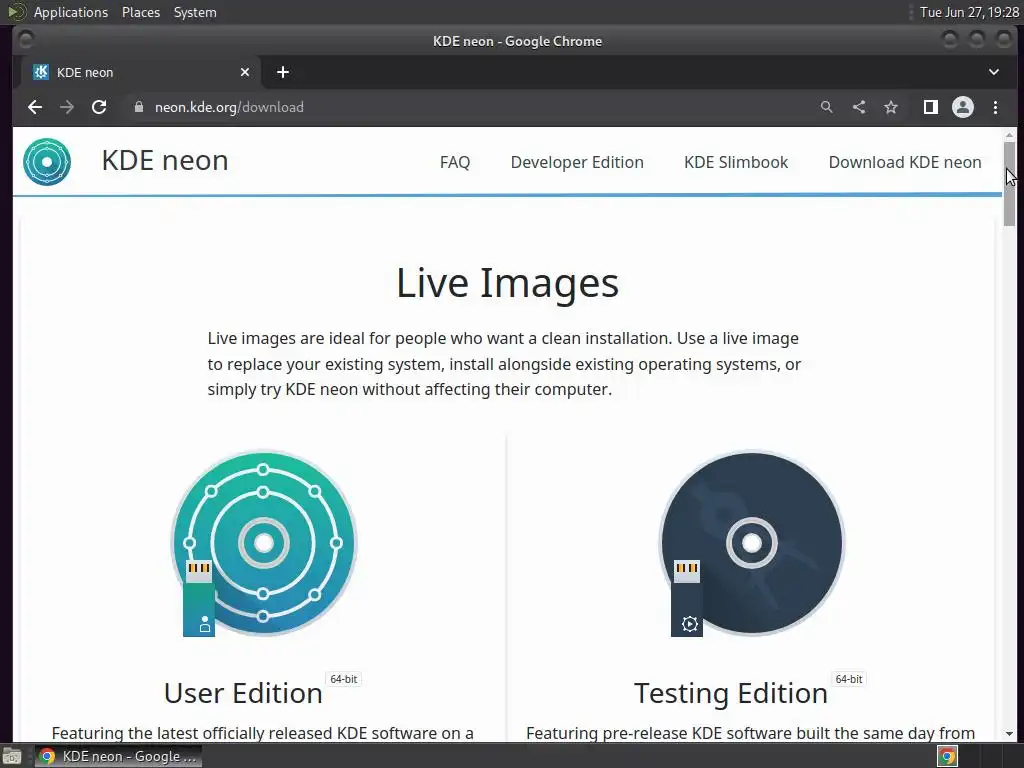The image size is (1024, 768).
Task: Click the MATE logo icon in top panel
Action: (16, 12)
